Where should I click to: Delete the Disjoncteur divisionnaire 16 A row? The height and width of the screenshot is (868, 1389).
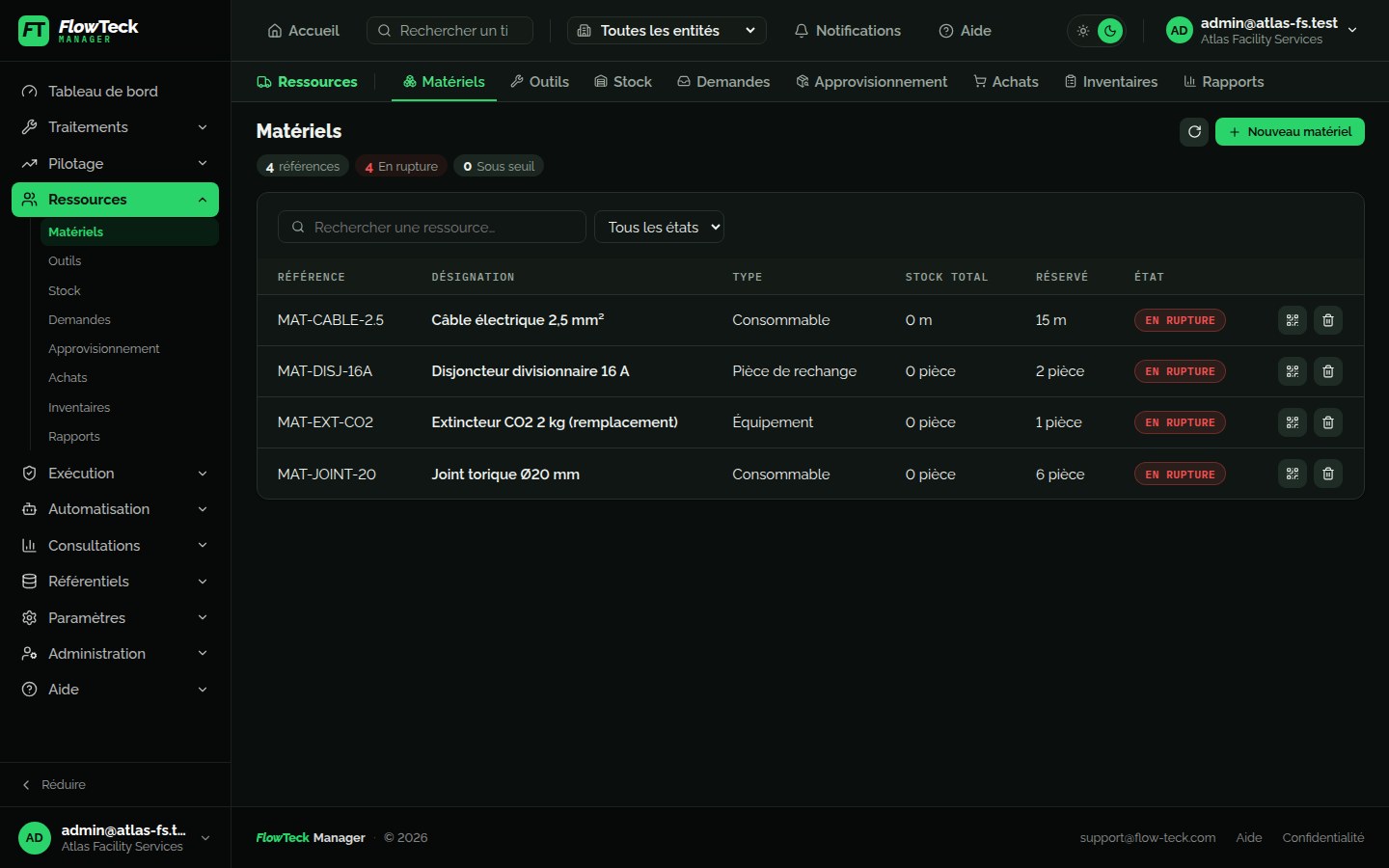(1328, 371)
